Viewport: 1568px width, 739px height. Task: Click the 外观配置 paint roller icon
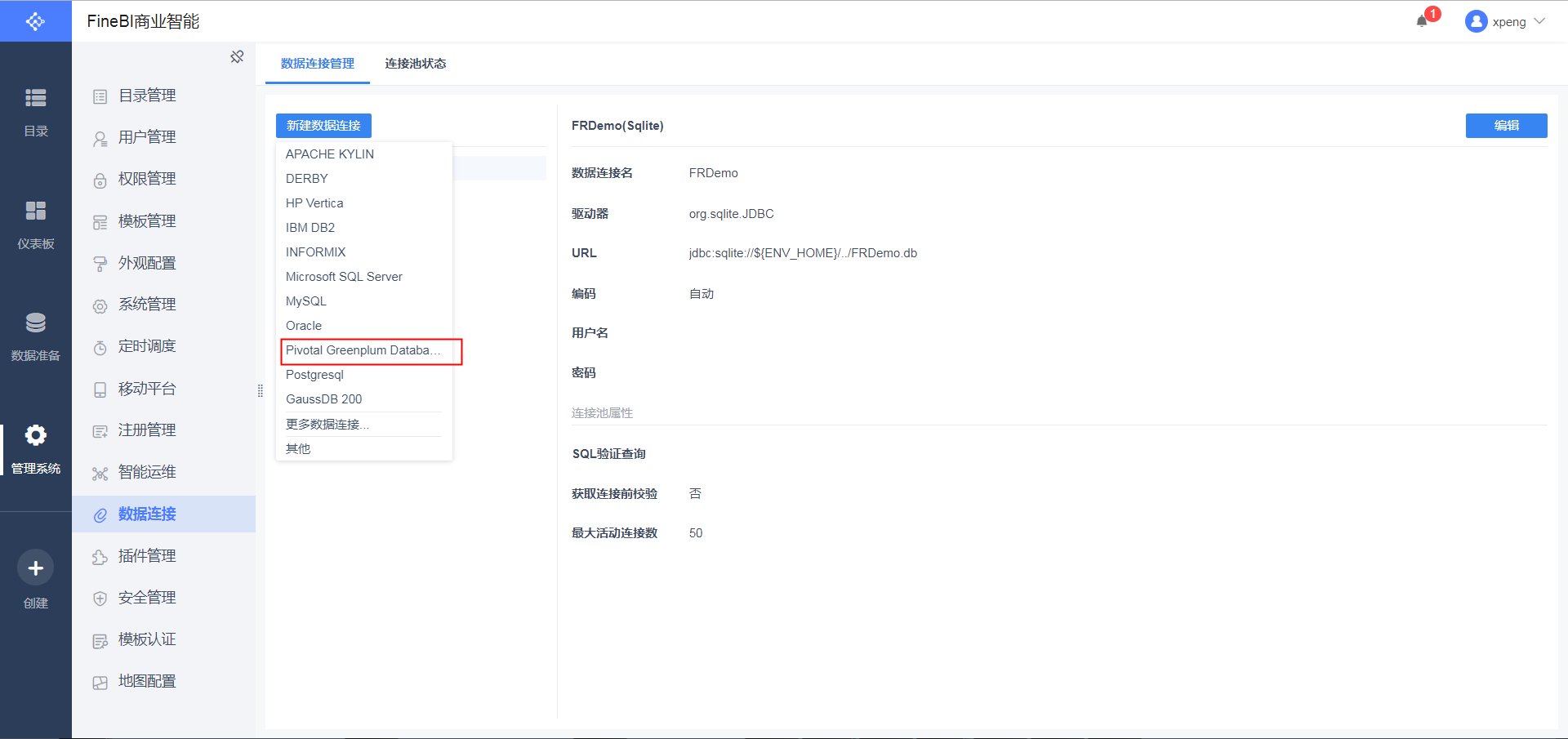coord(100,264)
